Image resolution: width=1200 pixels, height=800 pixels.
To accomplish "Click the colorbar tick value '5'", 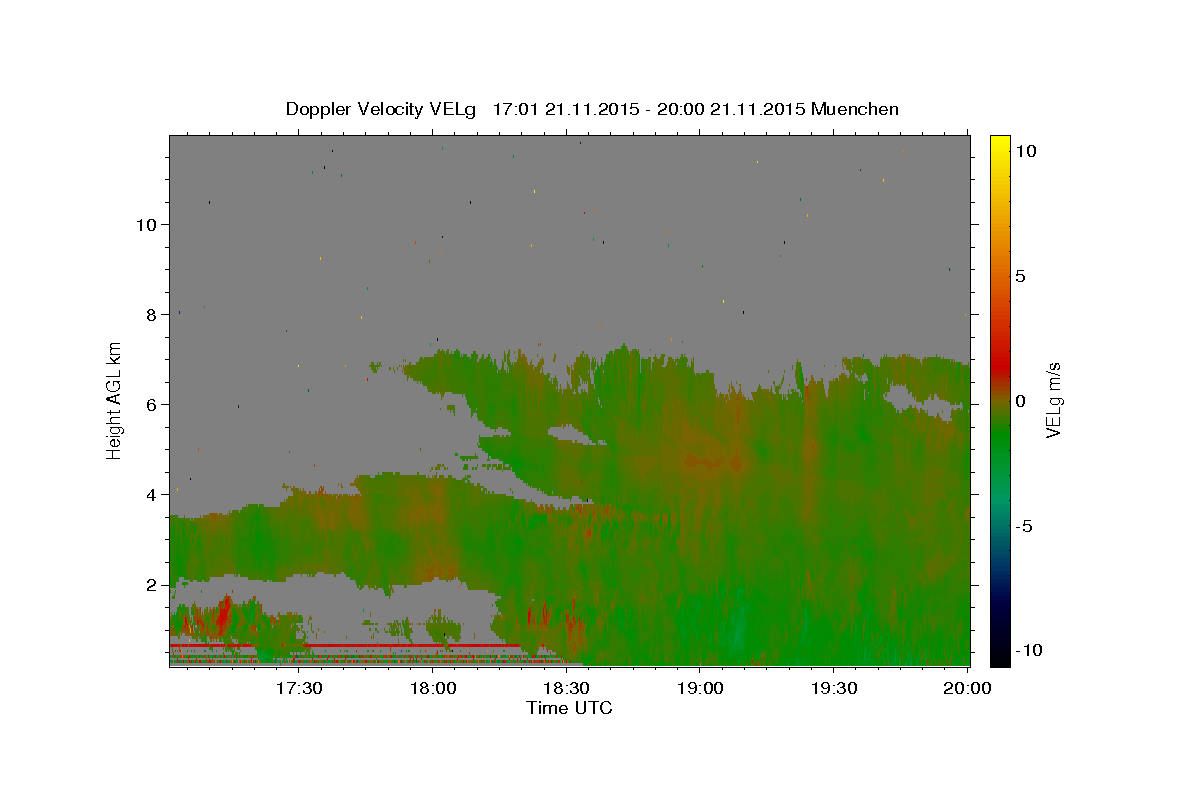I will click(x=1020, y=276).
